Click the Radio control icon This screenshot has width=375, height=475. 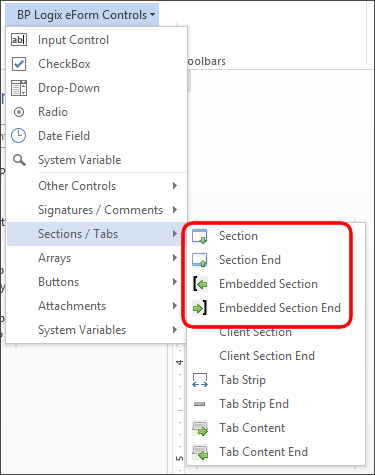(19, 112)
